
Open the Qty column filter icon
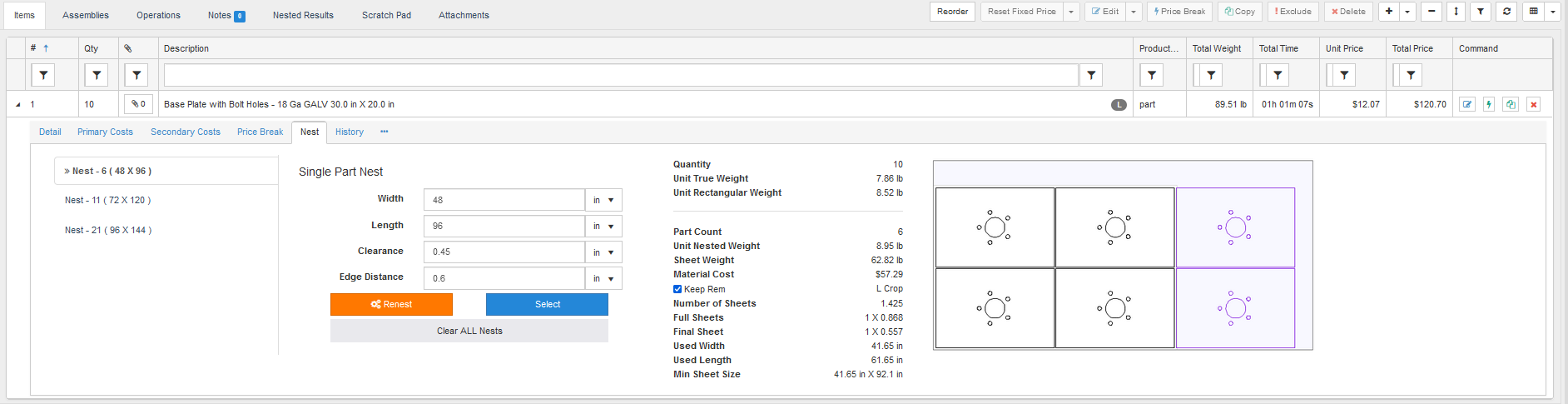97,75
